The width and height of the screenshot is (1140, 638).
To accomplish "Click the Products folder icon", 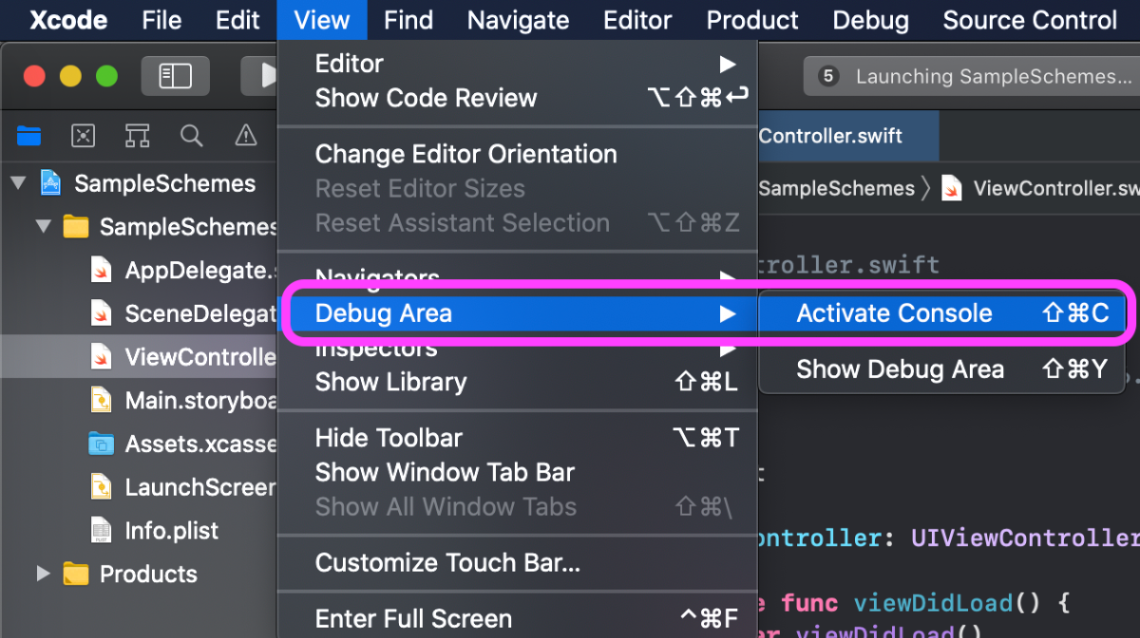I will [76, 574].
